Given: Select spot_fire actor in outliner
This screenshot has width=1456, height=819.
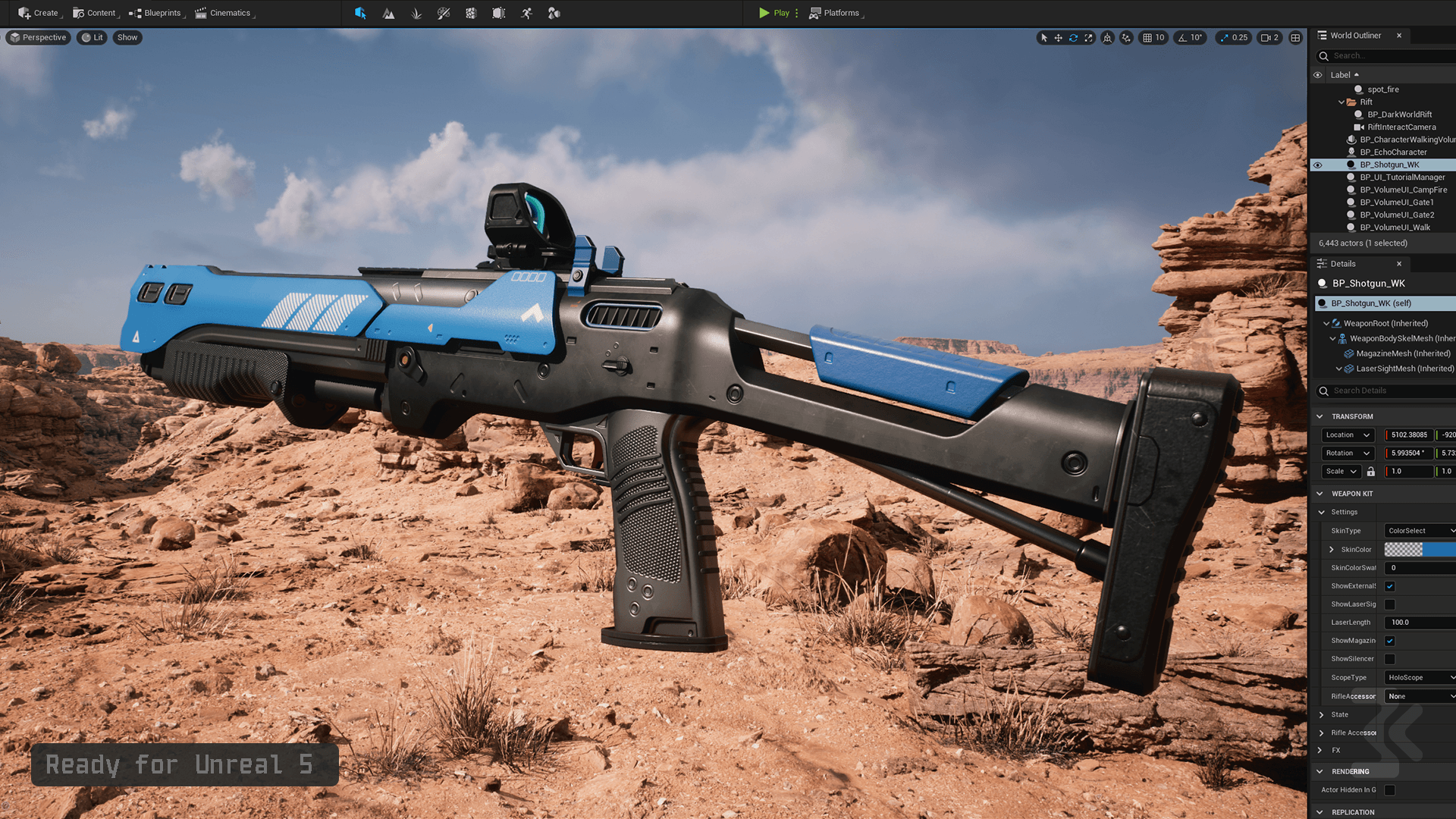Looking at the screenshot, I should [x=1383, y=89].
